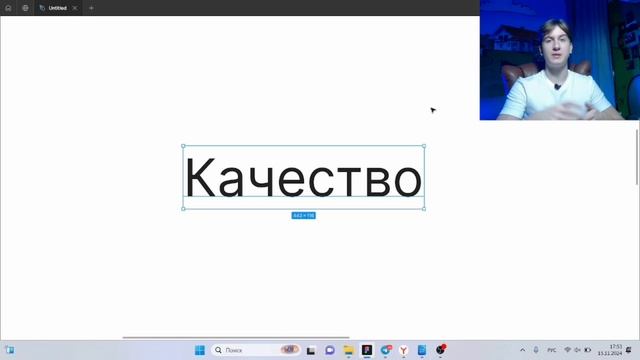640x360 pixels.
Task: Open the Windows widgets icon at taskbar left
Action: 10,350
